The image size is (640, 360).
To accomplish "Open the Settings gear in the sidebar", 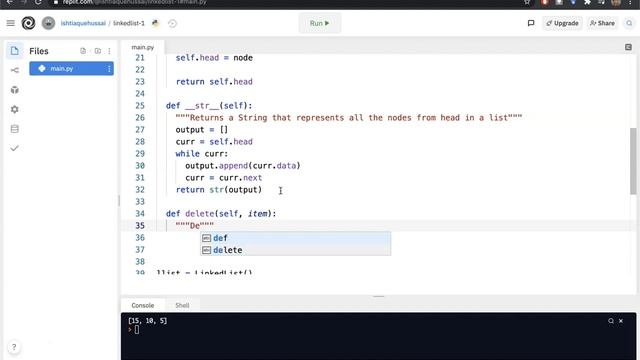I will [x=15, y=109].
